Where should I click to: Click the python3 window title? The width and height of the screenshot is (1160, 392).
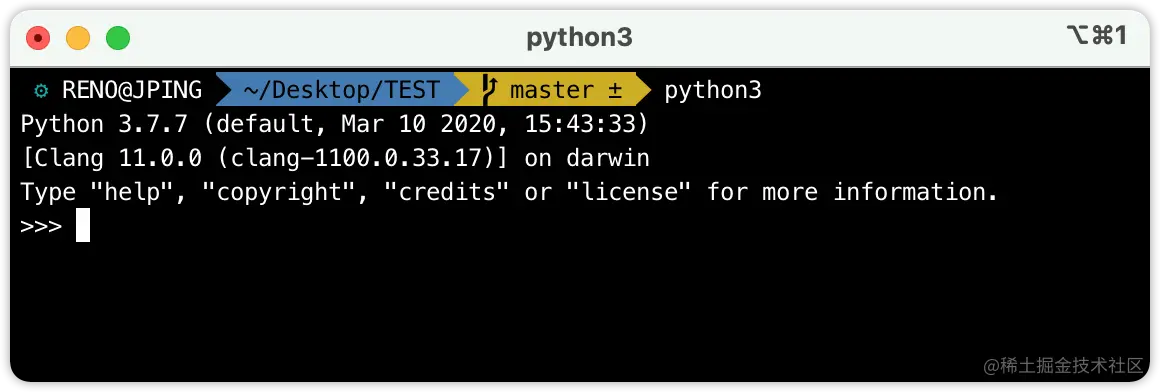click(x=579, y=38)
